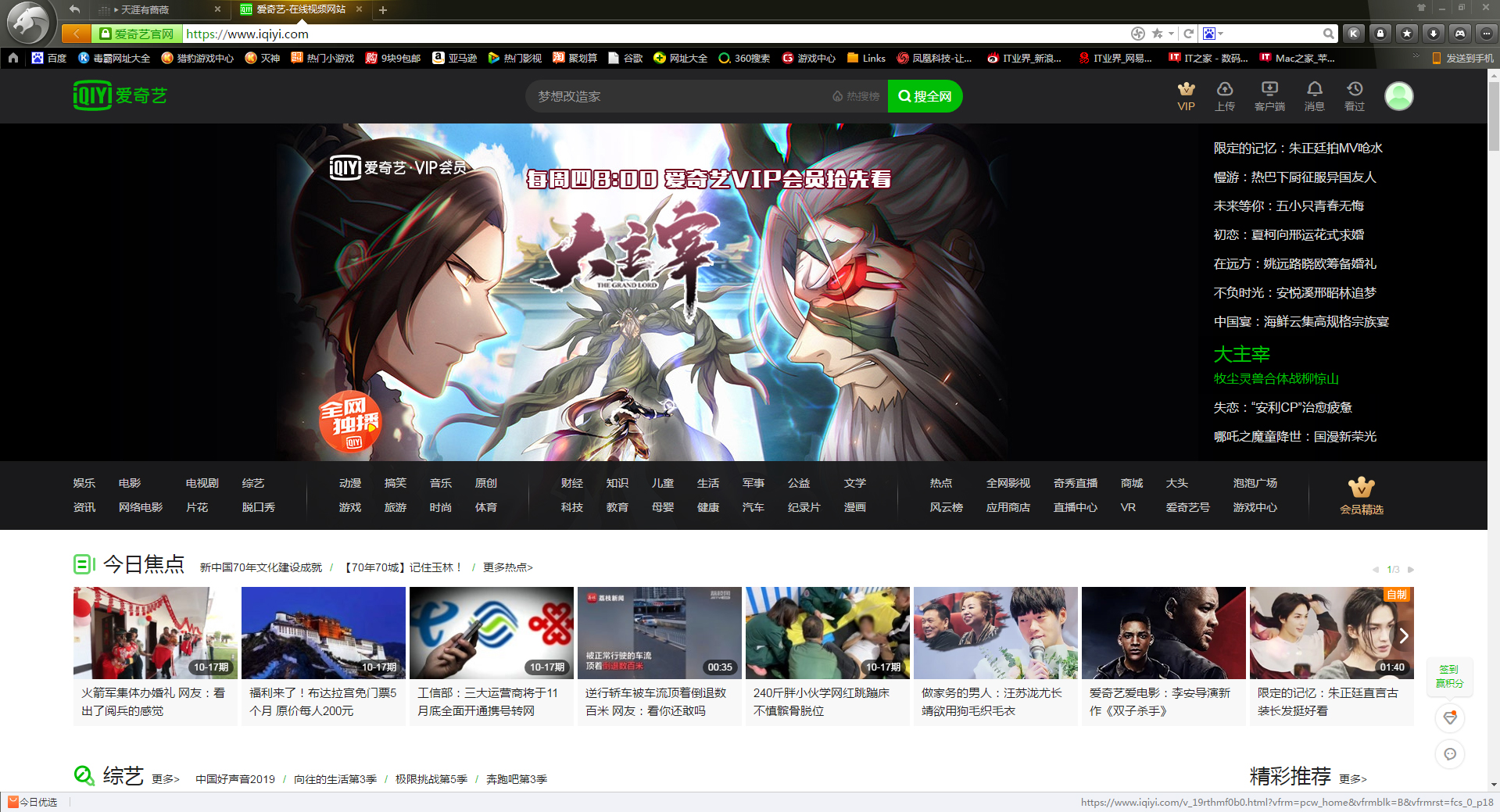Click the browser download arrow button
Viewport: 1500px width, 812px height.
click(1433, 34)
